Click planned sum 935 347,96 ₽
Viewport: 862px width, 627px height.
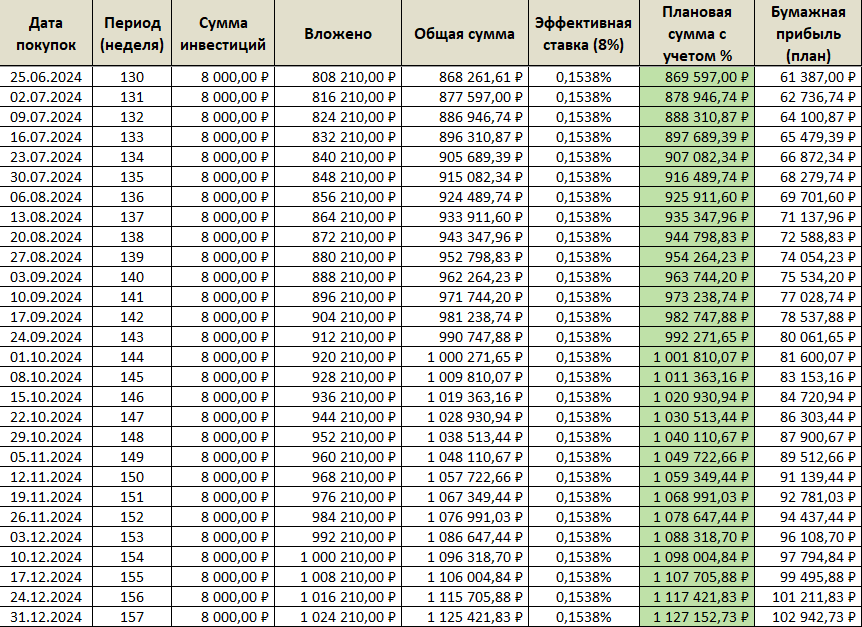pos(697,217)
